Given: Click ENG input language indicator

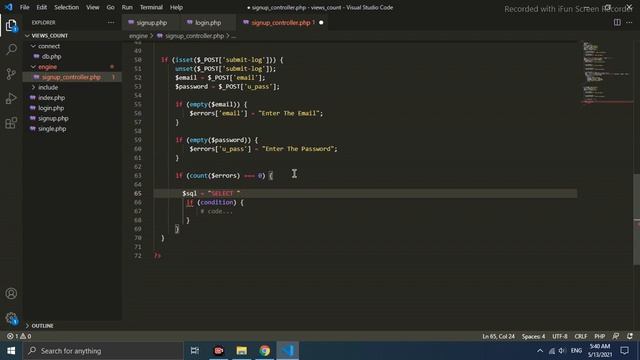Looking at the screenshot, I should [x=576, y=351].
